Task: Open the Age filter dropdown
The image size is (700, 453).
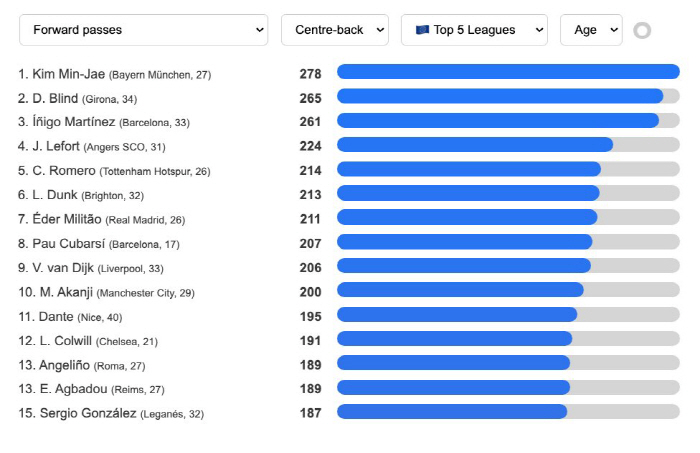Action: tap(591, 30)
